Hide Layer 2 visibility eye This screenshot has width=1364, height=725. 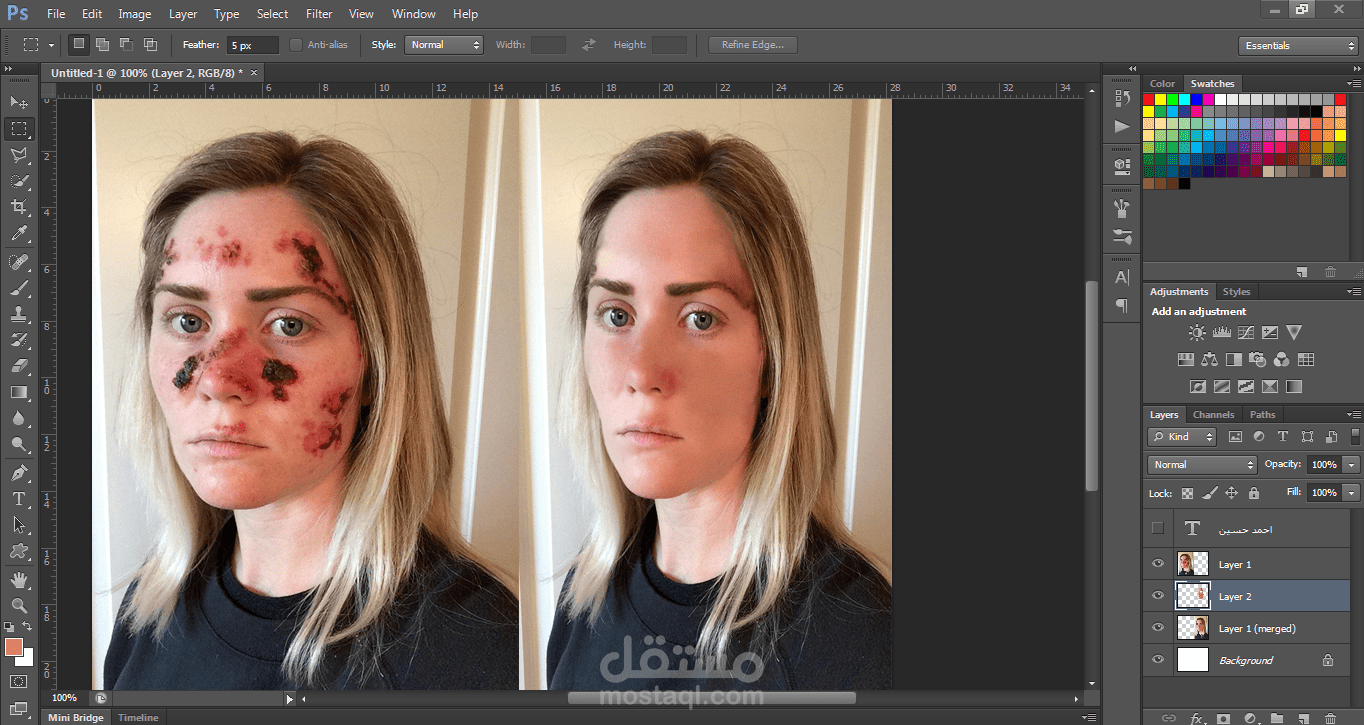(1158, 596)
